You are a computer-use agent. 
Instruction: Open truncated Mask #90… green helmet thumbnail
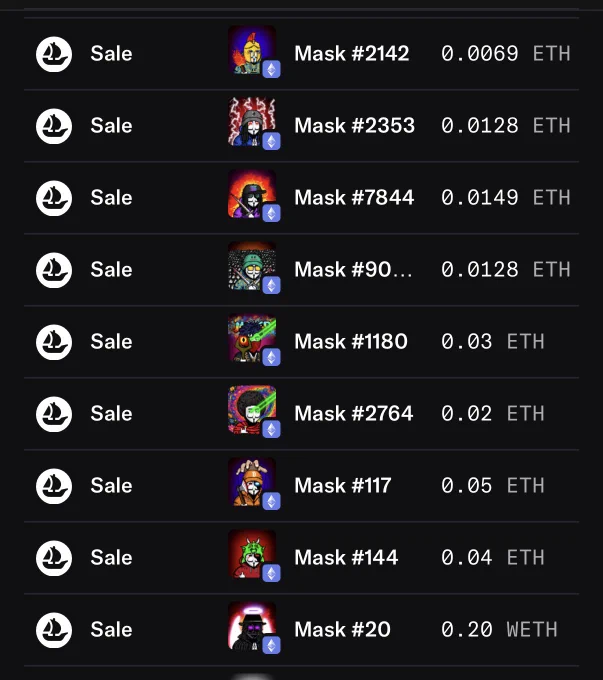pyautogui.click(x=252, y=266)
